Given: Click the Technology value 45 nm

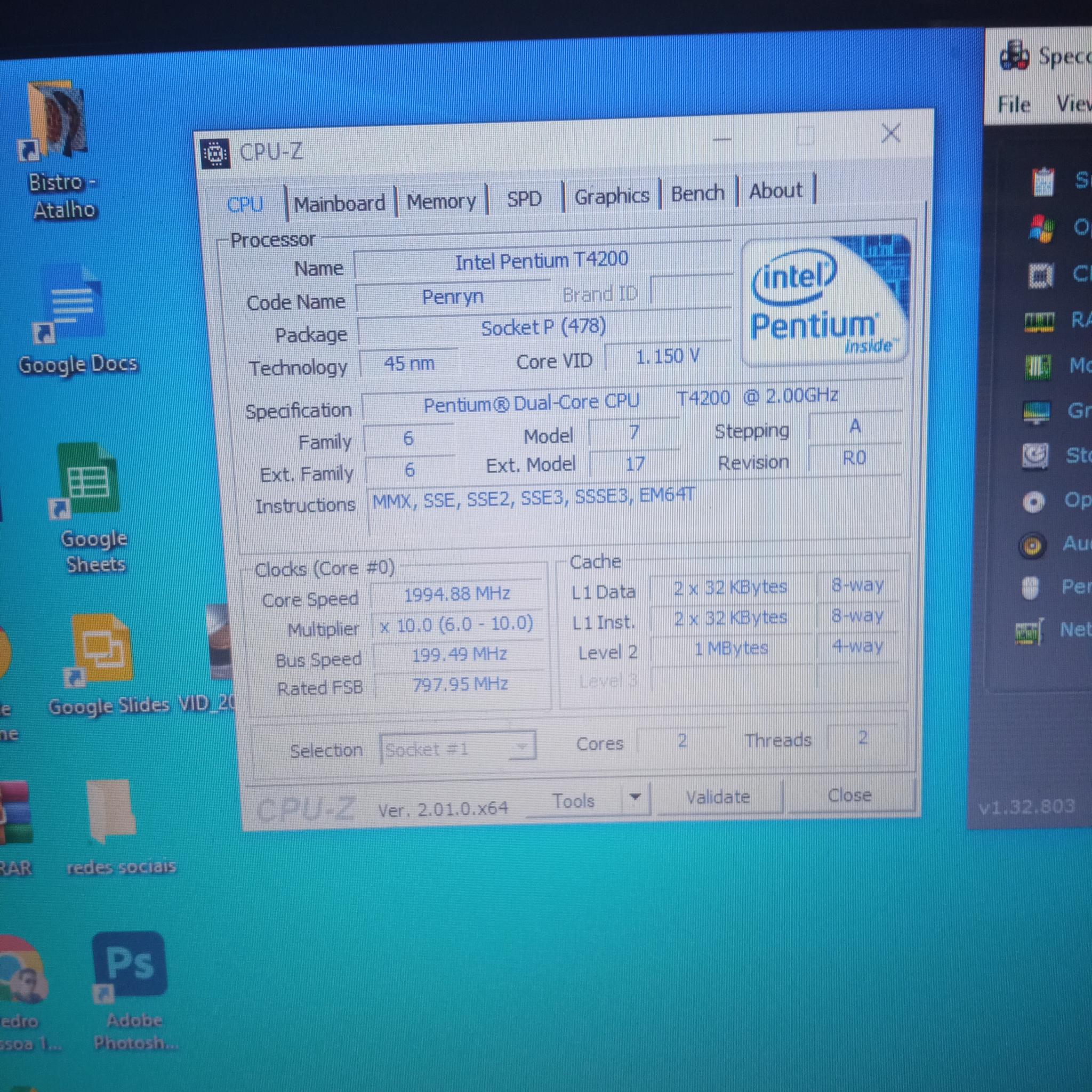Looking at the screenshot, I should [409, 363].
